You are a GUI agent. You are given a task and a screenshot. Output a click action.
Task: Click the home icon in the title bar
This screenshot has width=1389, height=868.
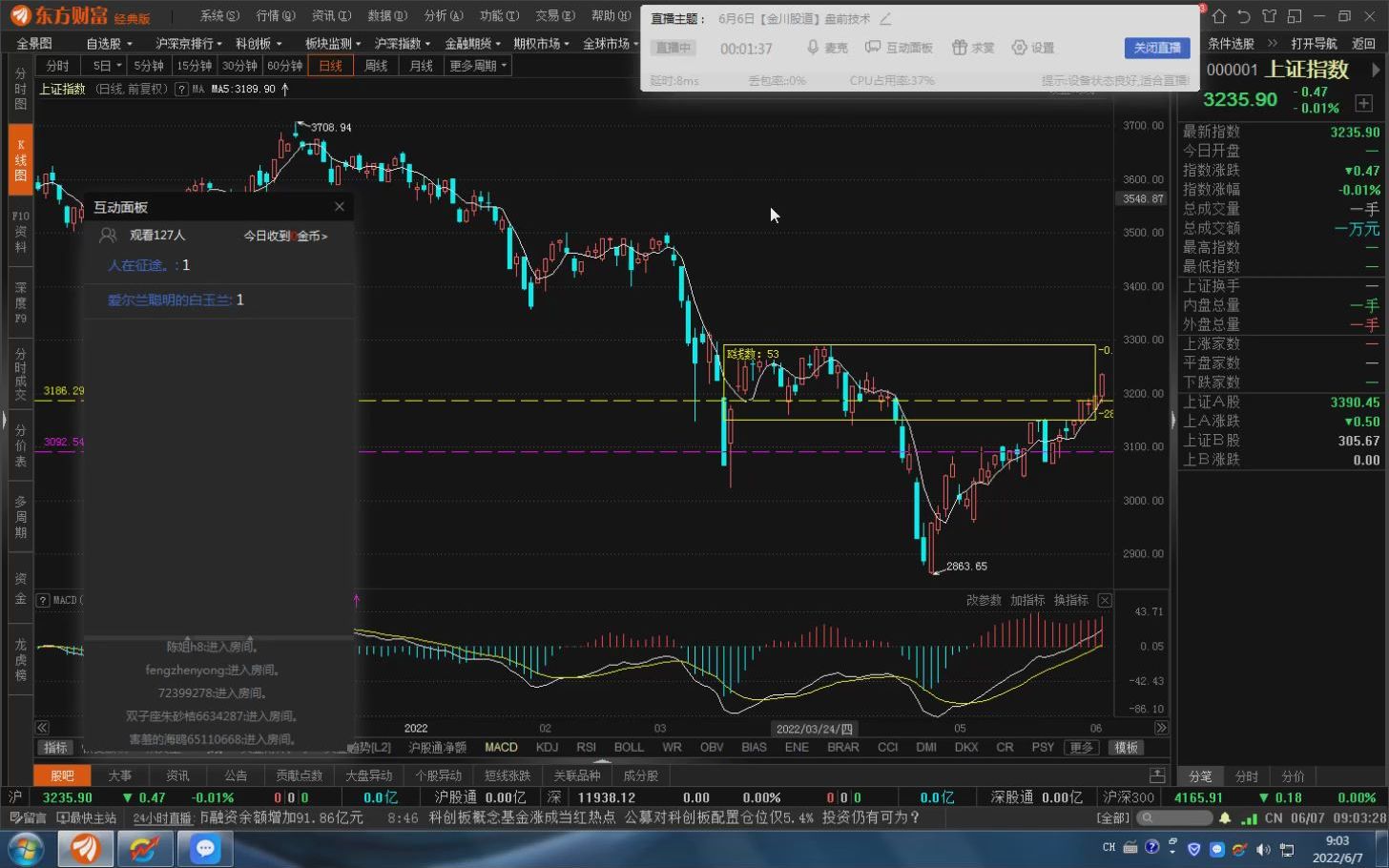click(1219, 16)
